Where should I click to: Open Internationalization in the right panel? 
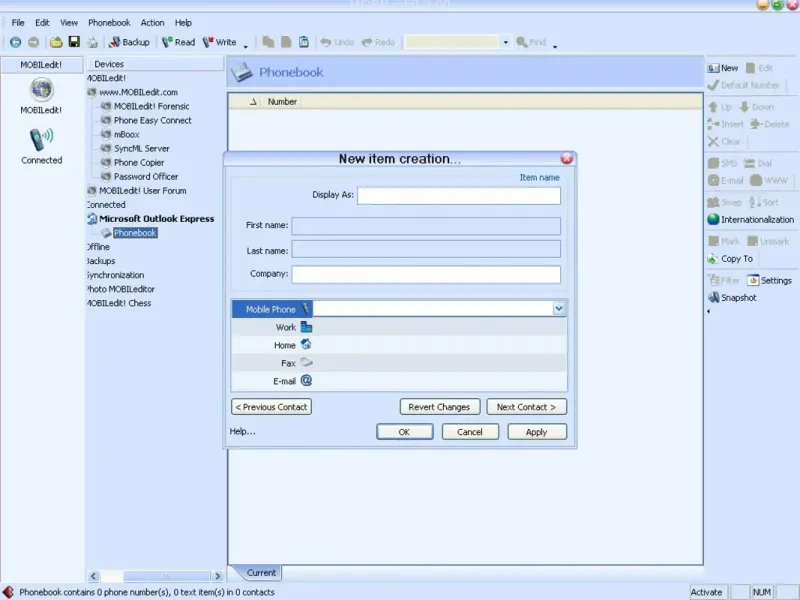751,220
